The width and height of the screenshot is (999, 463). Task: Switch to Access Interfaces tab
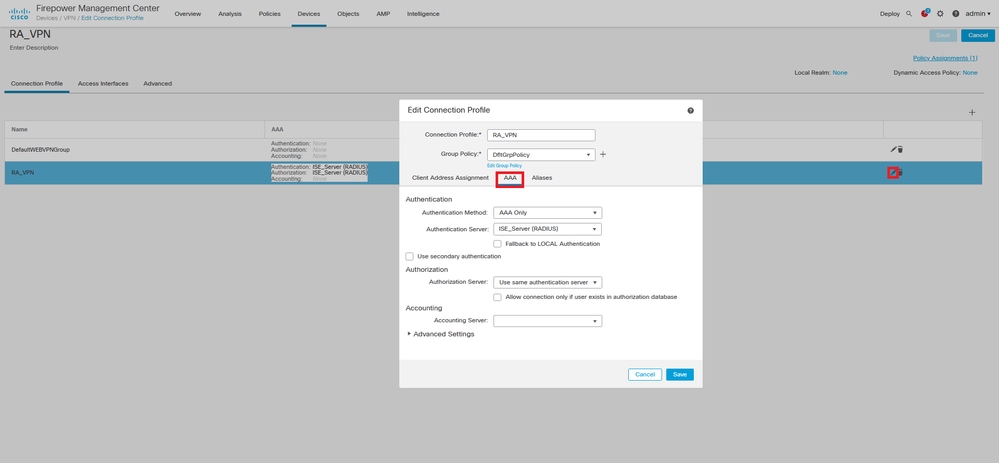pos(103,83)
